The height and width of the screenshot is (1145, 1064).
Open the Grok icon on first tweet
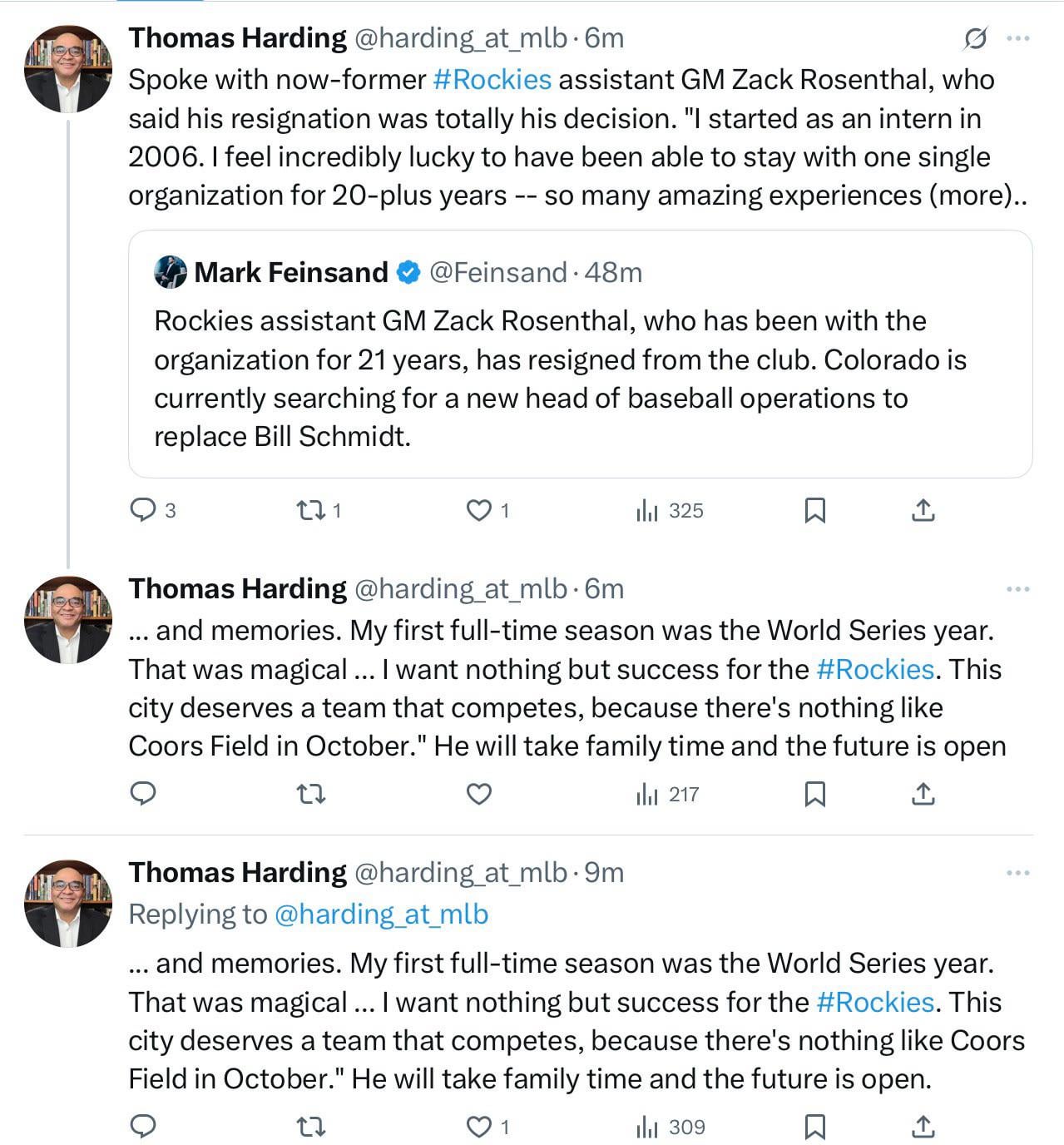tap(975, 38)
